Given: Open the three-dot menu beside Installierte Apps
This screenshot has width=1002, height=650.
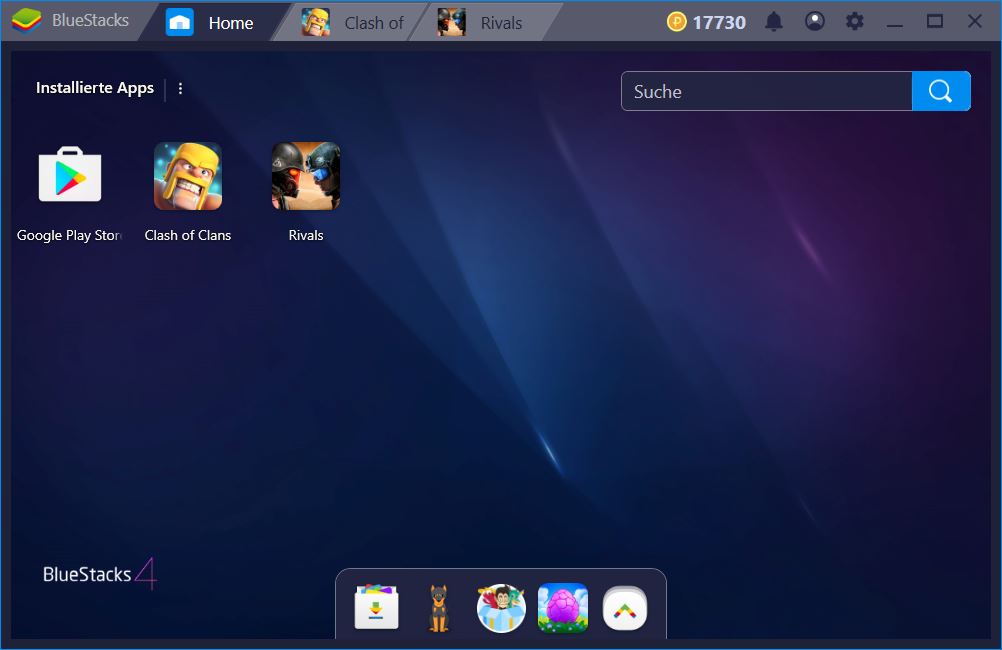Looking at the screenshot, I should coord(180,88).
